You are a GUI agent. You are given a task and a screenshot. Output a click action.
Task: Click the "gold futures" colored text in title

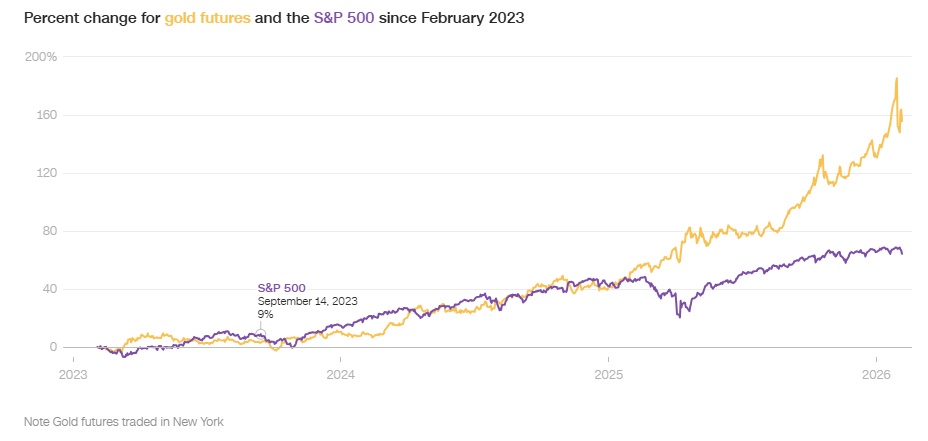(x=207, y=18)
